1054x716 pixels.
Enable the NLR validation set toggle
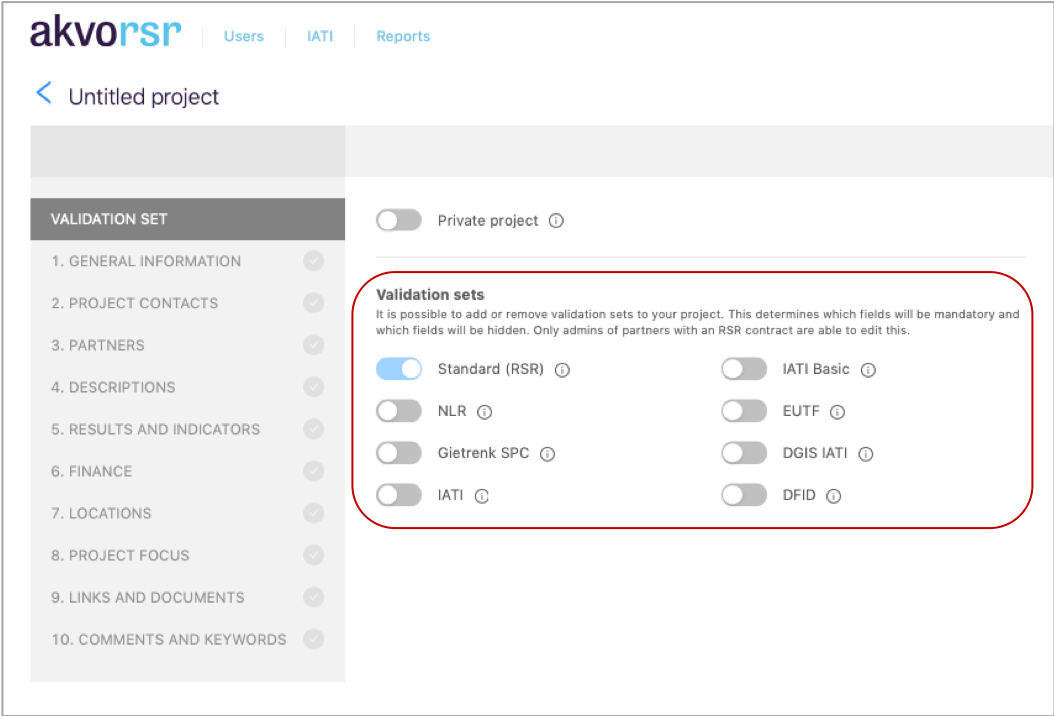(x=399, y=411)
